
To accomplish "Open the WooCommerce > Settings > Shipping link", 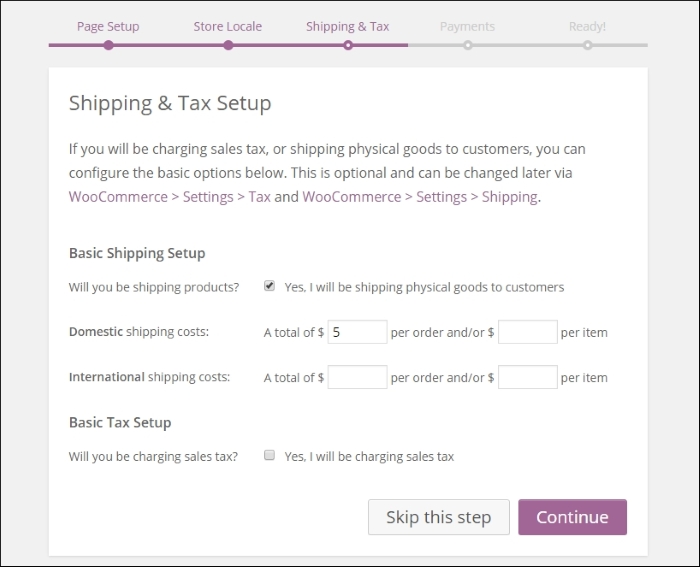I will 420,196.
